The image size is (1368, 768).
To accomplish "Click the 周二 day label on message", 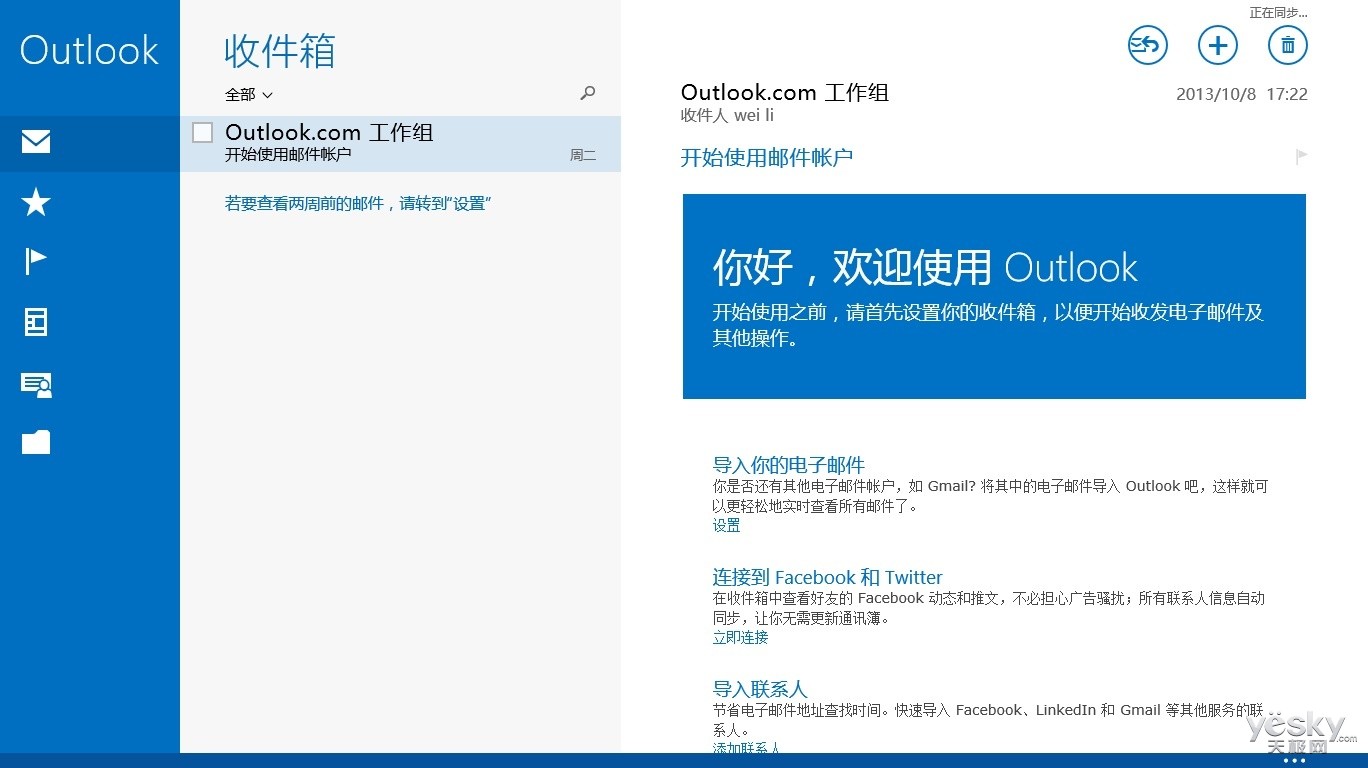I will pos(583,155).
